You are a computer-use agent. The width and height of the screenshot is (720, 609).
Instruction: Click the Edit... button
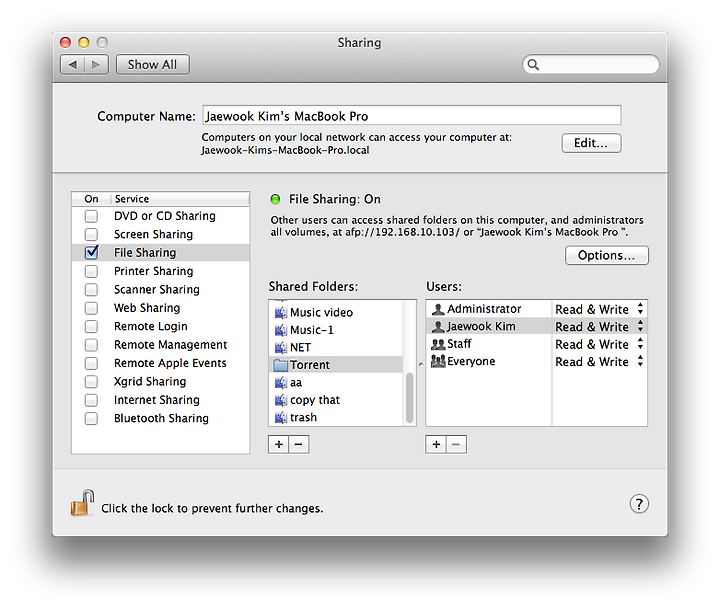pos(591,143)
